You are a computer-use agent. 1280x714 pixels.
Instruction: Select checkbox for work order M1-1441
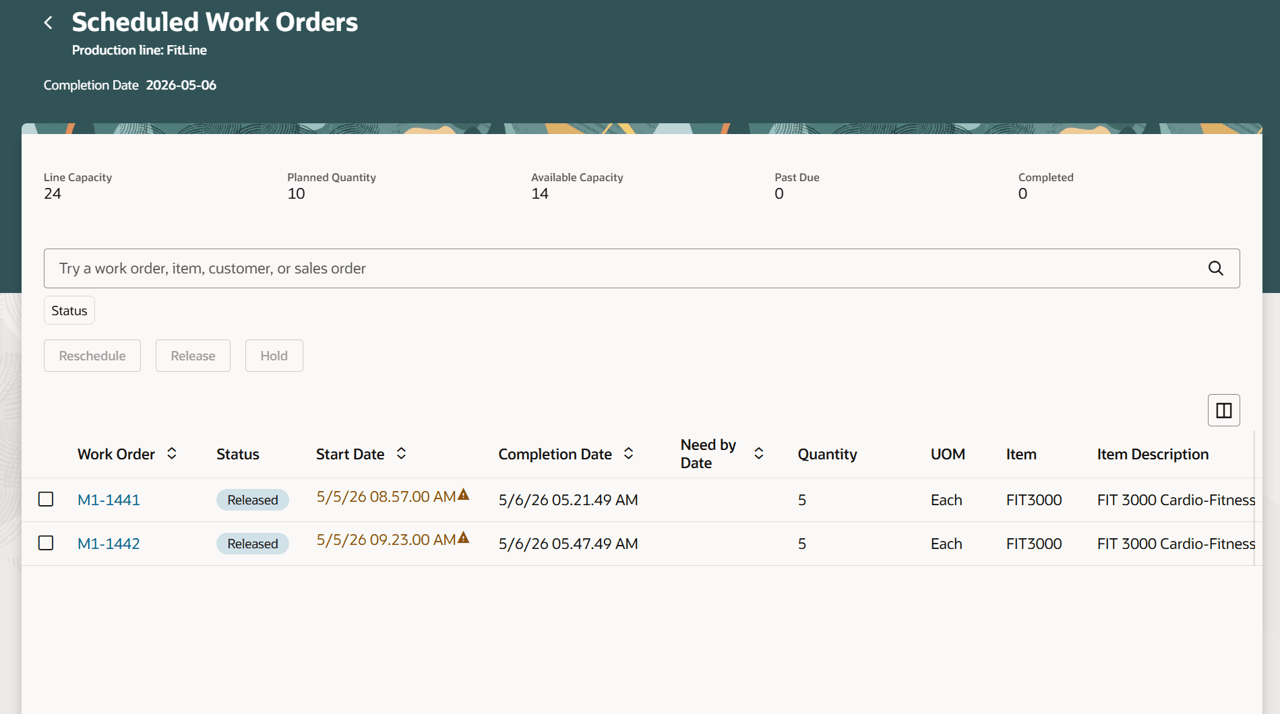coord(46,499)
